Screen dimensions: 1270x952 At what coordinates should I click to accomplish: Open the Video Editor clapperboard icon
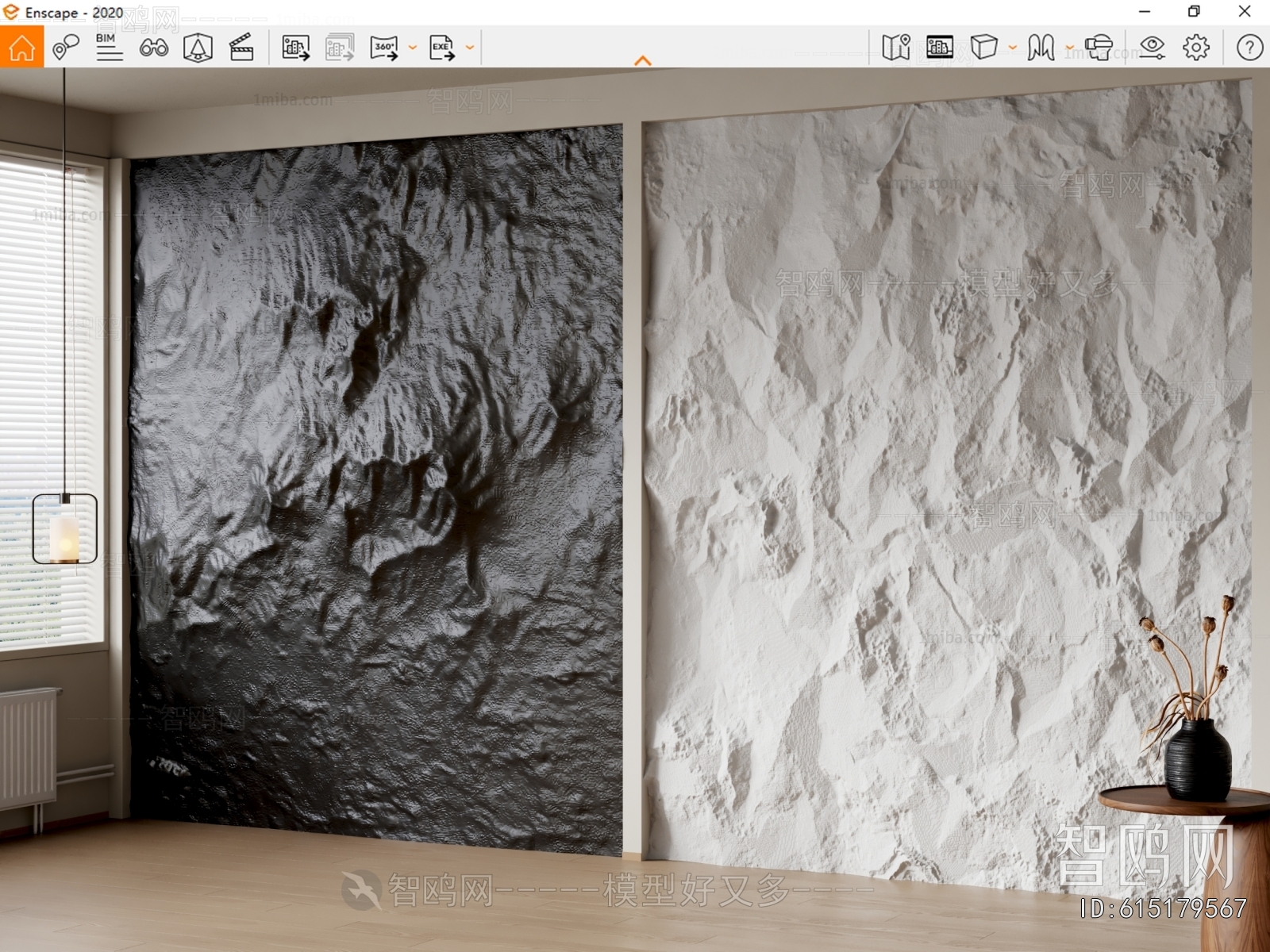(241, 48)
